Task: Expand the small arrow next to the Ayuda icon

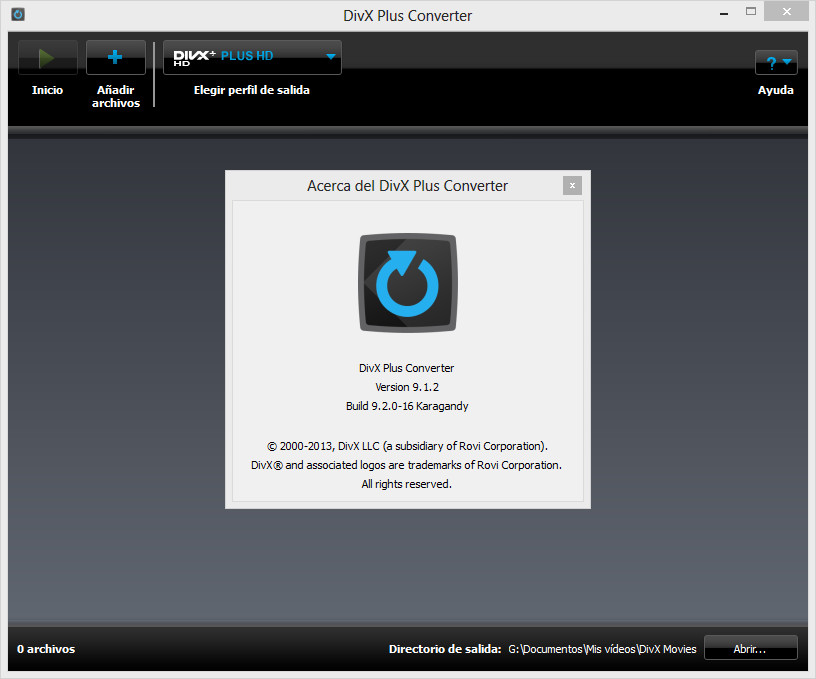Action: (x=789, y=62)
